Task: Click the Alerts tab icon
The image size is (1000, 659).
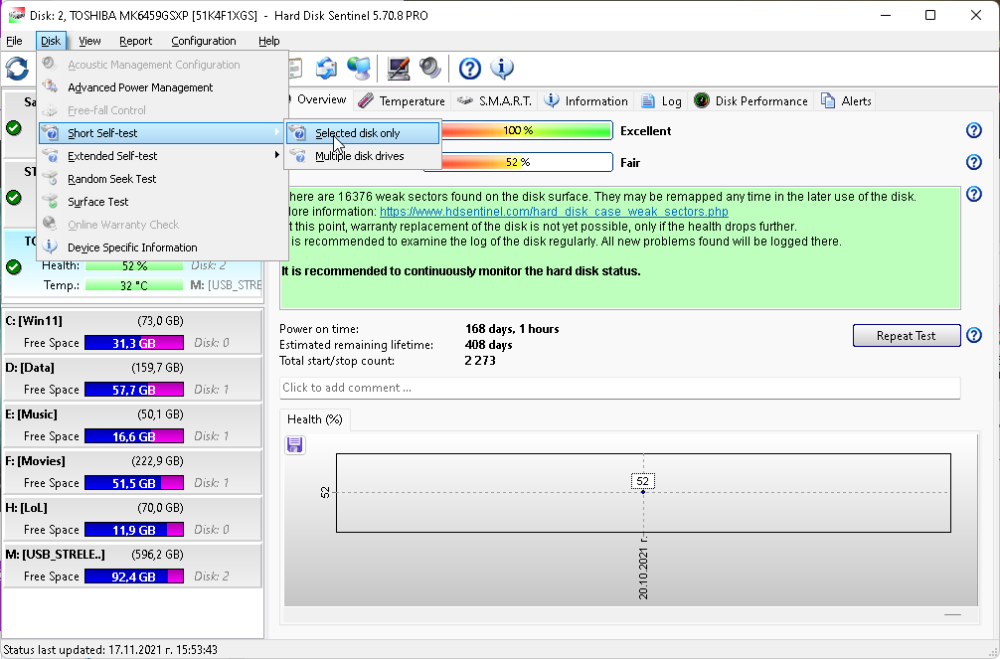Action: click(828, 101)
